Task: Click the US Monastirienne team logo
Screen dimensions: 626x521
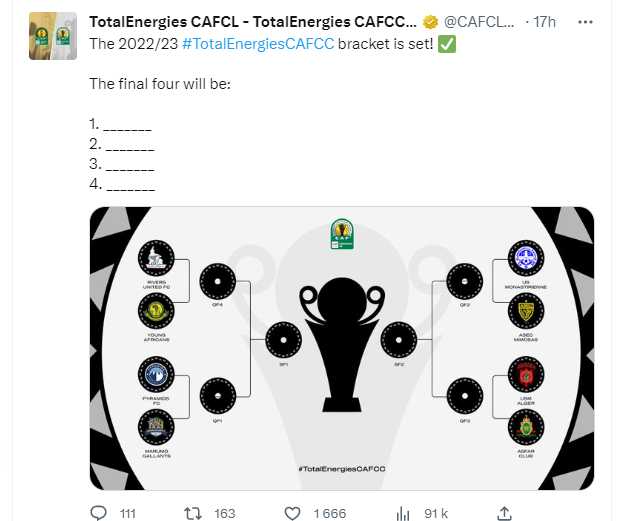Action: pyautogui.click(x=525, y=260)
